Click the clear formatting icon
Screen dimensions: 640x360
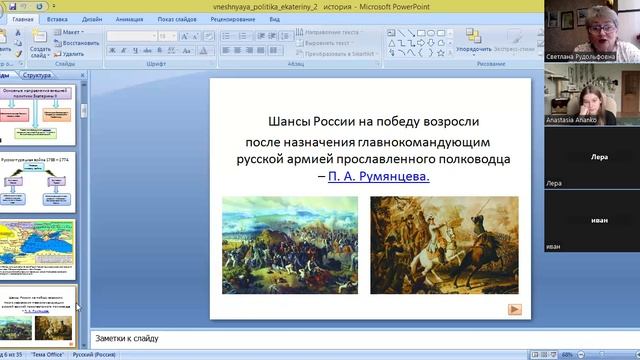click(x=209, y=36)
